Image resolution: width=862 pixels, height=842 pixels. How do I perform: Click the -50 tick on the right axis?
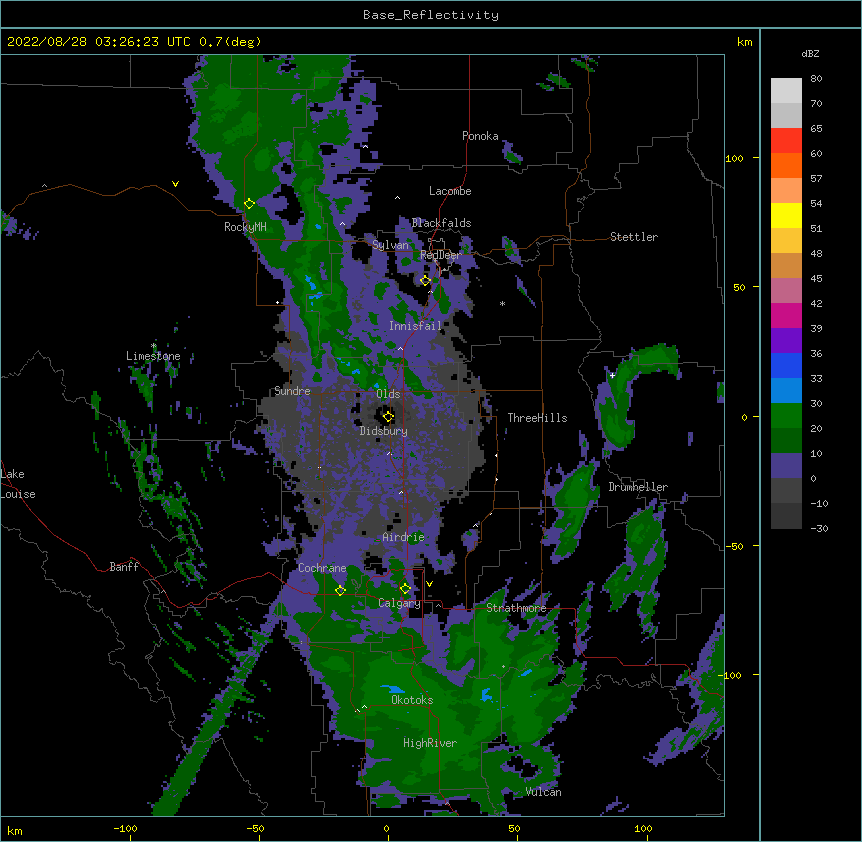tap(734, 546)
